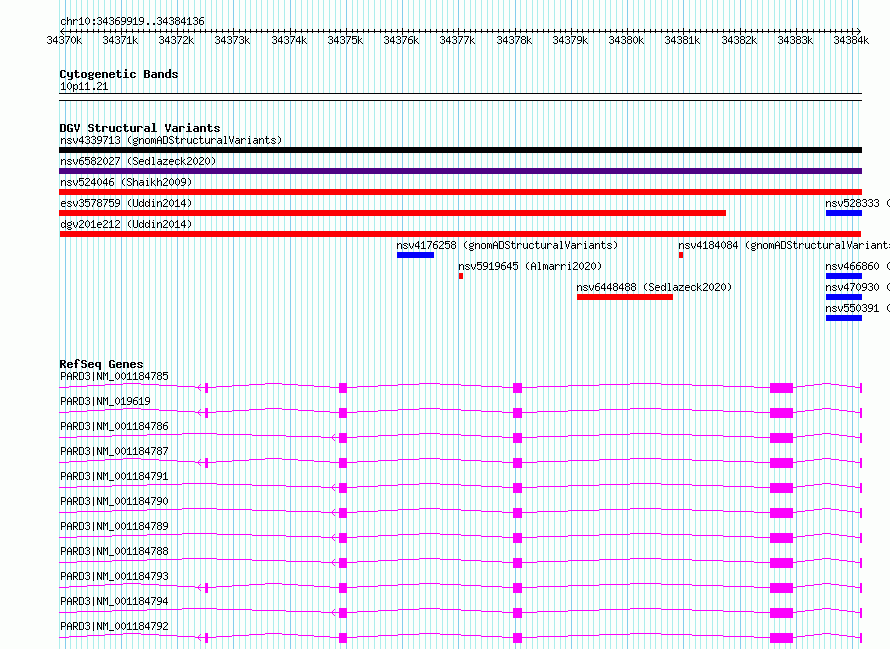Open variant label nsv4339713 (gnomADStructuralVariants)
This screenshot has width=890, height=649.
[x=171, y=140]
